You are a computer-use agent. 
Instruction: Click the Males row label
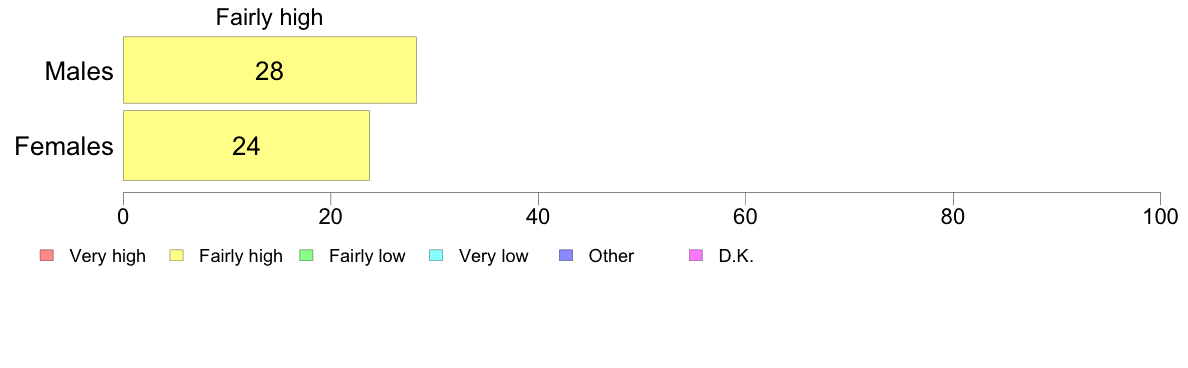(80, 71)
